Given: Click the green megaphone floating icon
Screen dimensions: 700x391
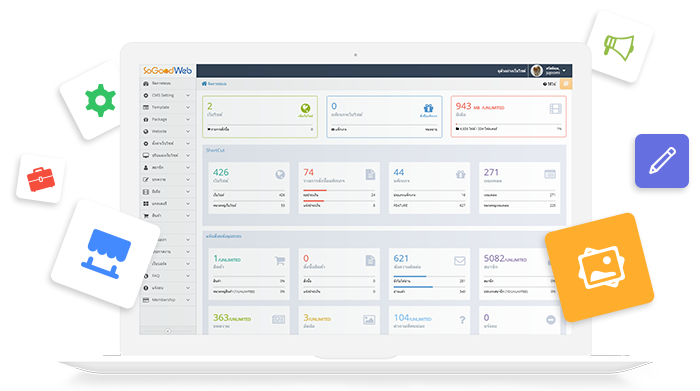Looking at the screenshot, I should pyautogui.click(x=620, y=47).
